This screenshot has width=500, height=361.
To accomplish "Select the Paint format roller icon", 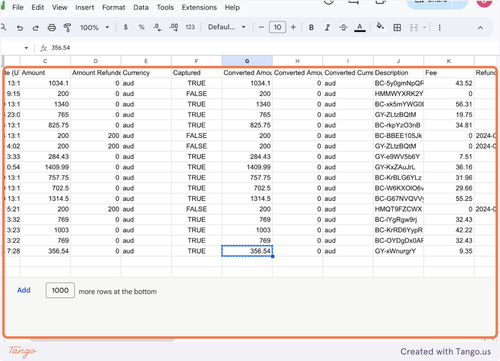I will coord(67,28).
